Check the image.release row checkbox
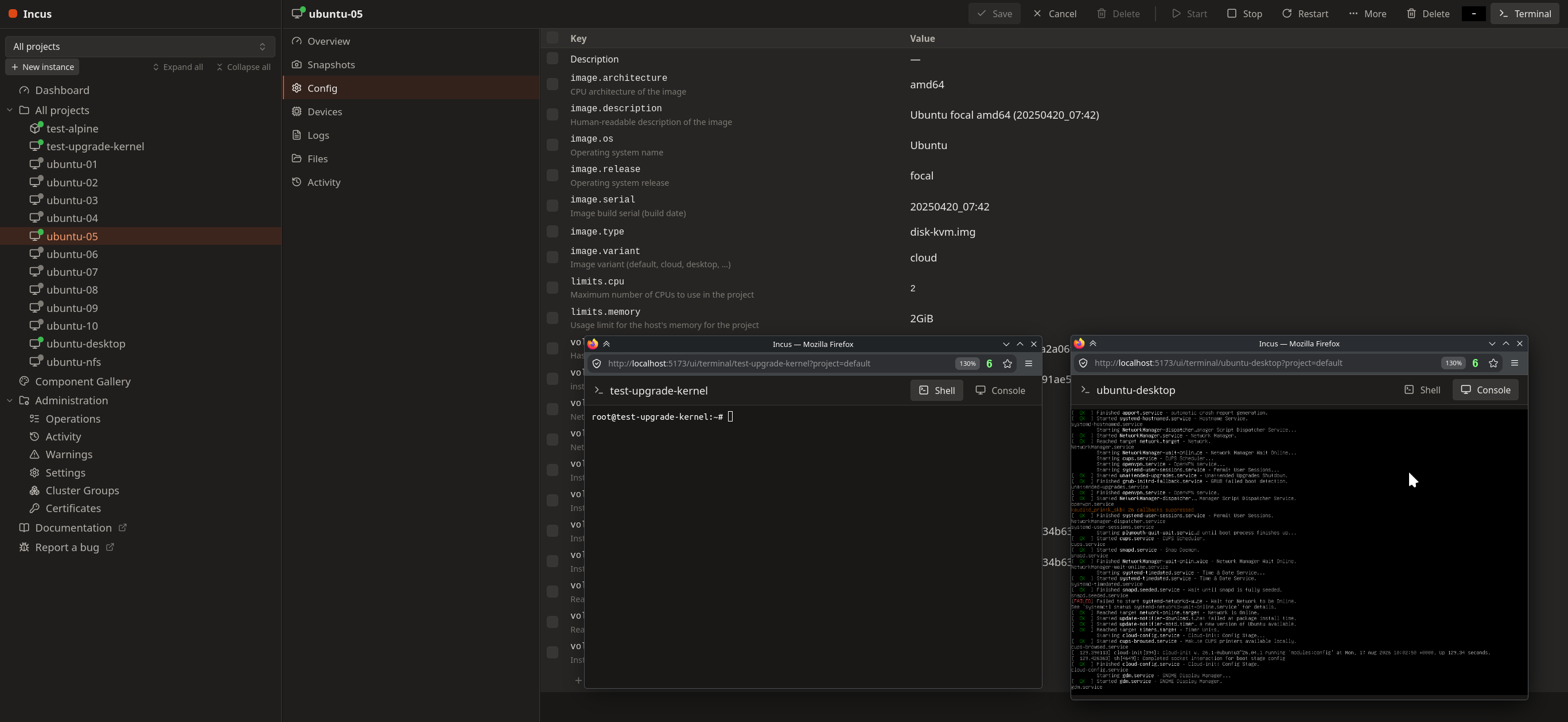The height and width of the screenshot is (722, 1568). click(x=552, y=175)
